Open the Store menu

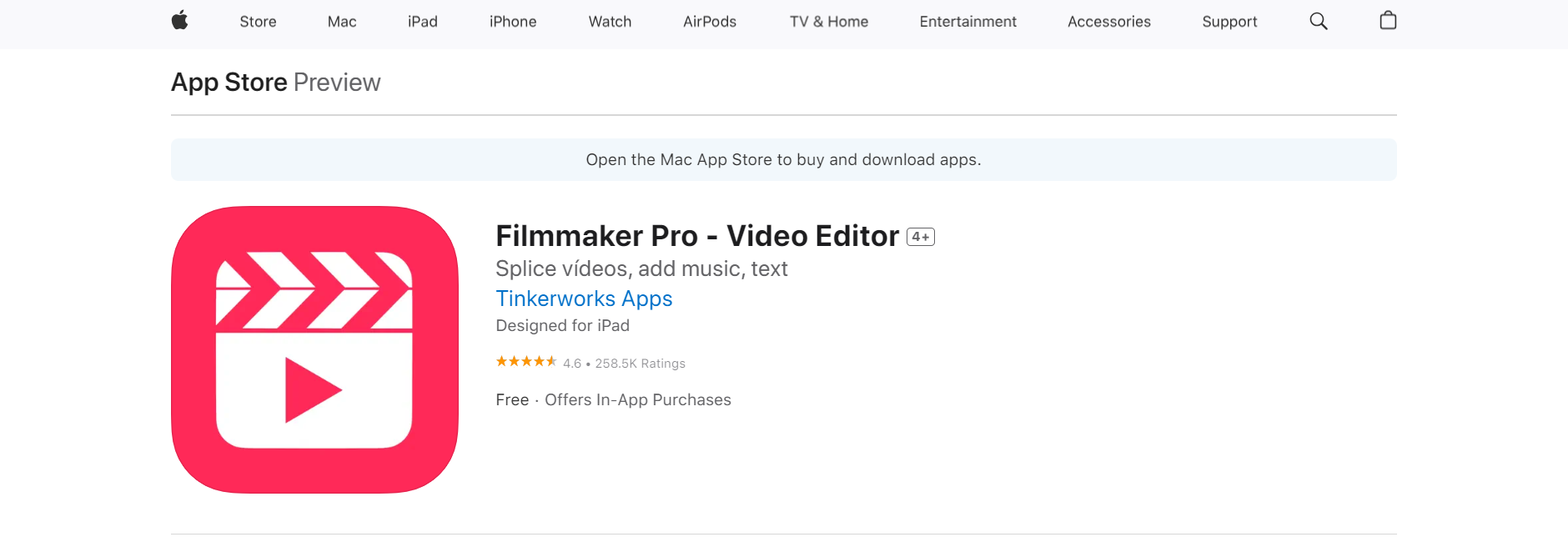pyautogui.click(x=258, y=22)
